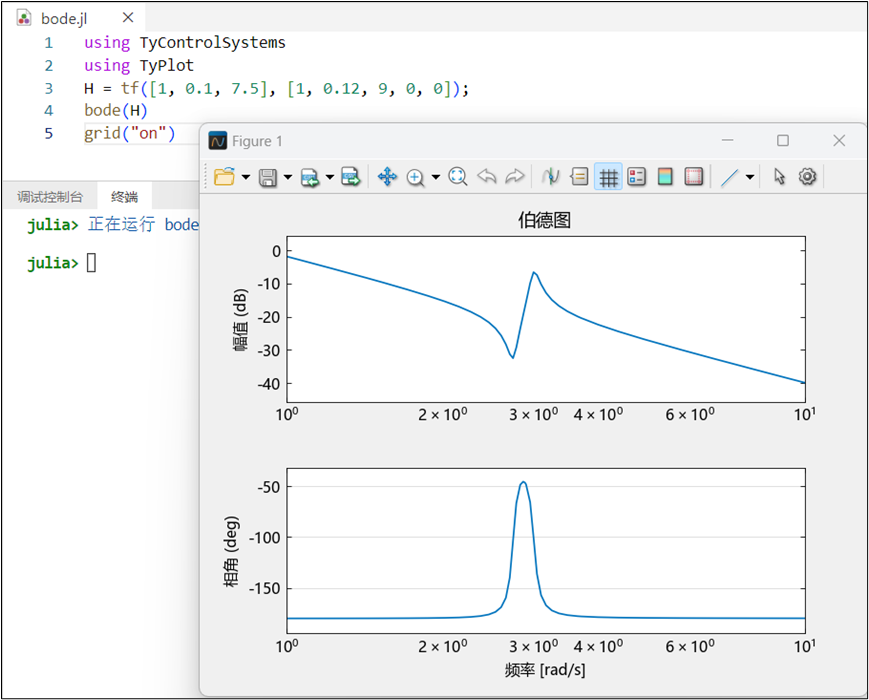Viewport: 869px width, 700px height.
Task: Expand the open file dropdown arrow
Action: (246, 177)
